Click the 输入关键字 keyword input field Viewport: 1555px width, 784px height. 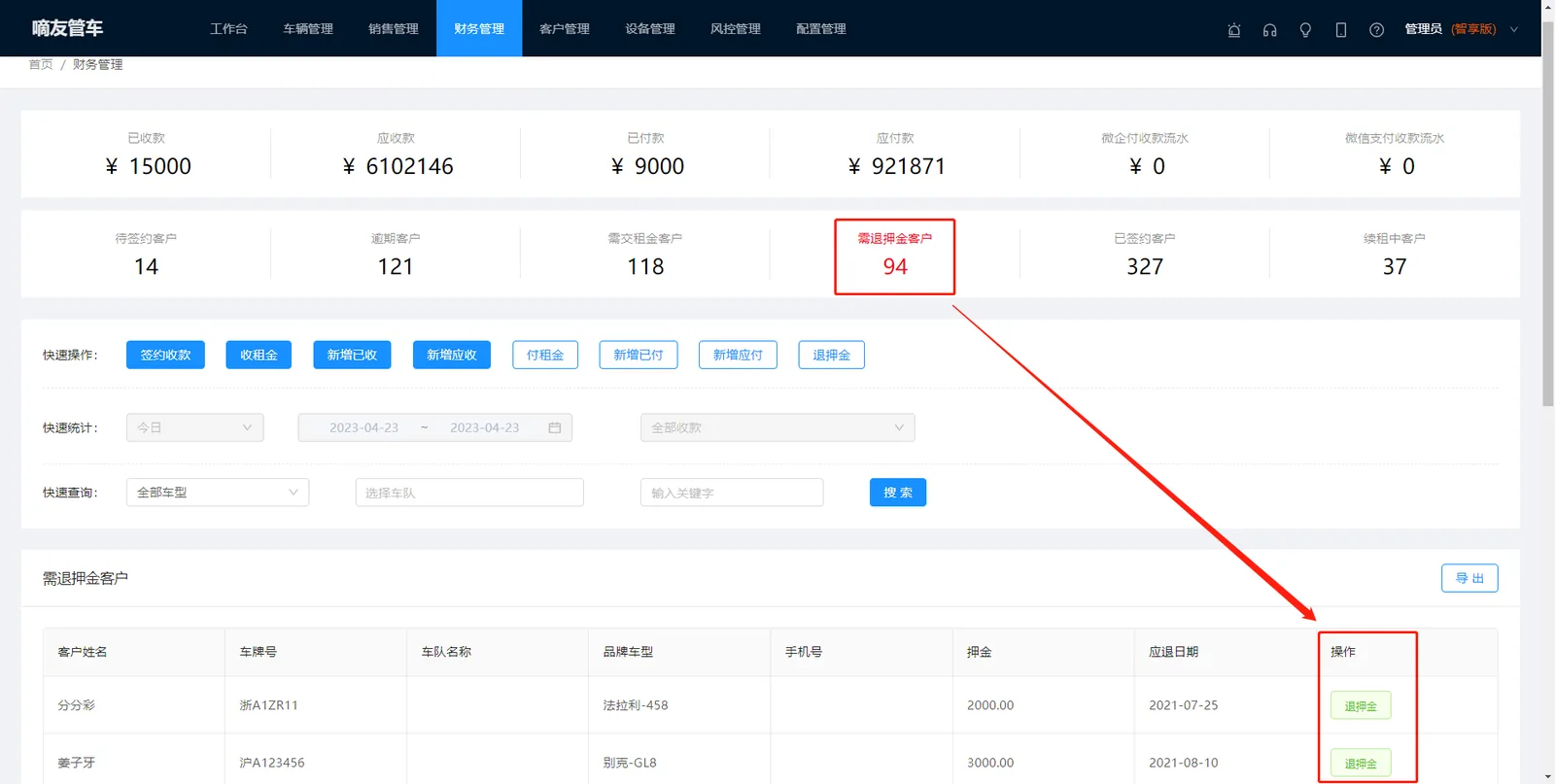[732, 493]
